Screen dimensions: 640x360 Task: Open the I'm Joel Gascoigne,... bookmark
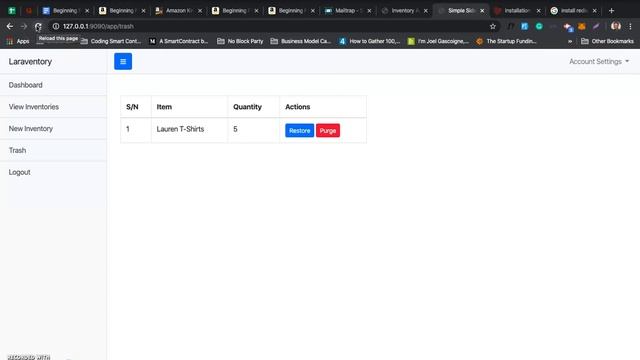[x=438, y=41]
